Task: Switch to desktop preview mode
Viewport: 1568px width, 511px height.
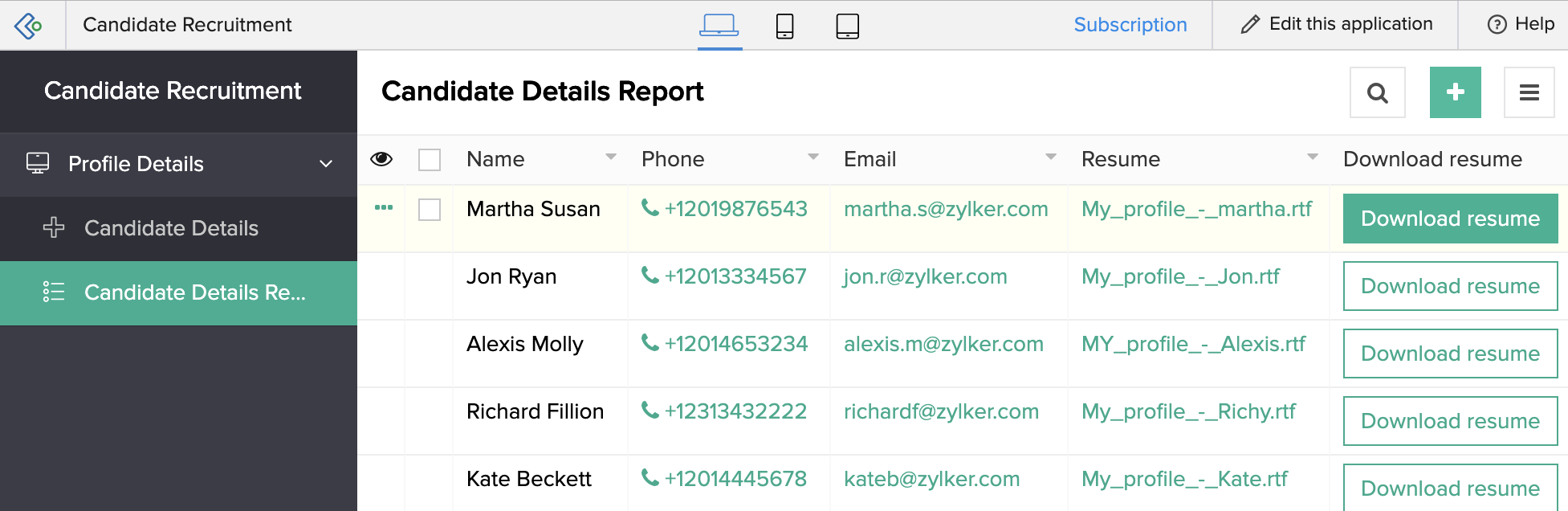Action: [719, 26]
